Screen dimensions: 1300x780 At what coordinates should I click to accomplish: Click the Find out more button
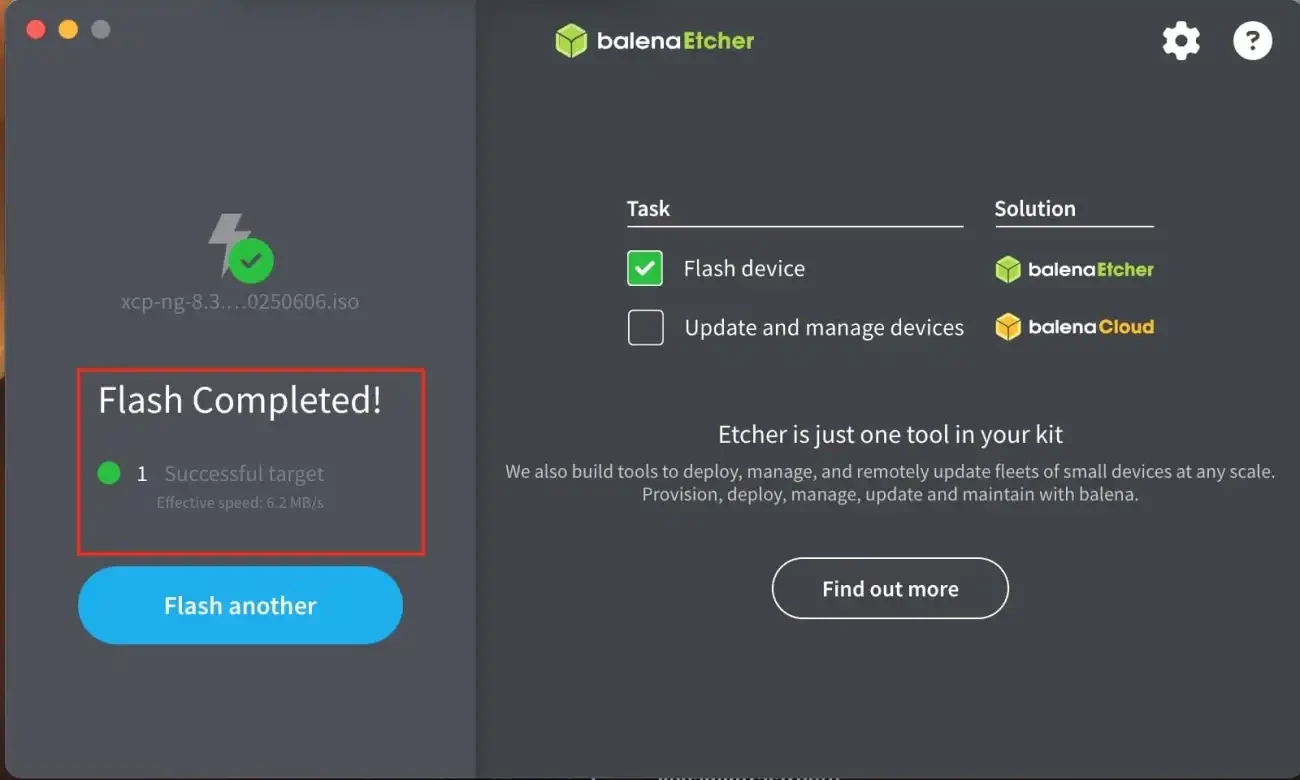(x=890, y=589)
